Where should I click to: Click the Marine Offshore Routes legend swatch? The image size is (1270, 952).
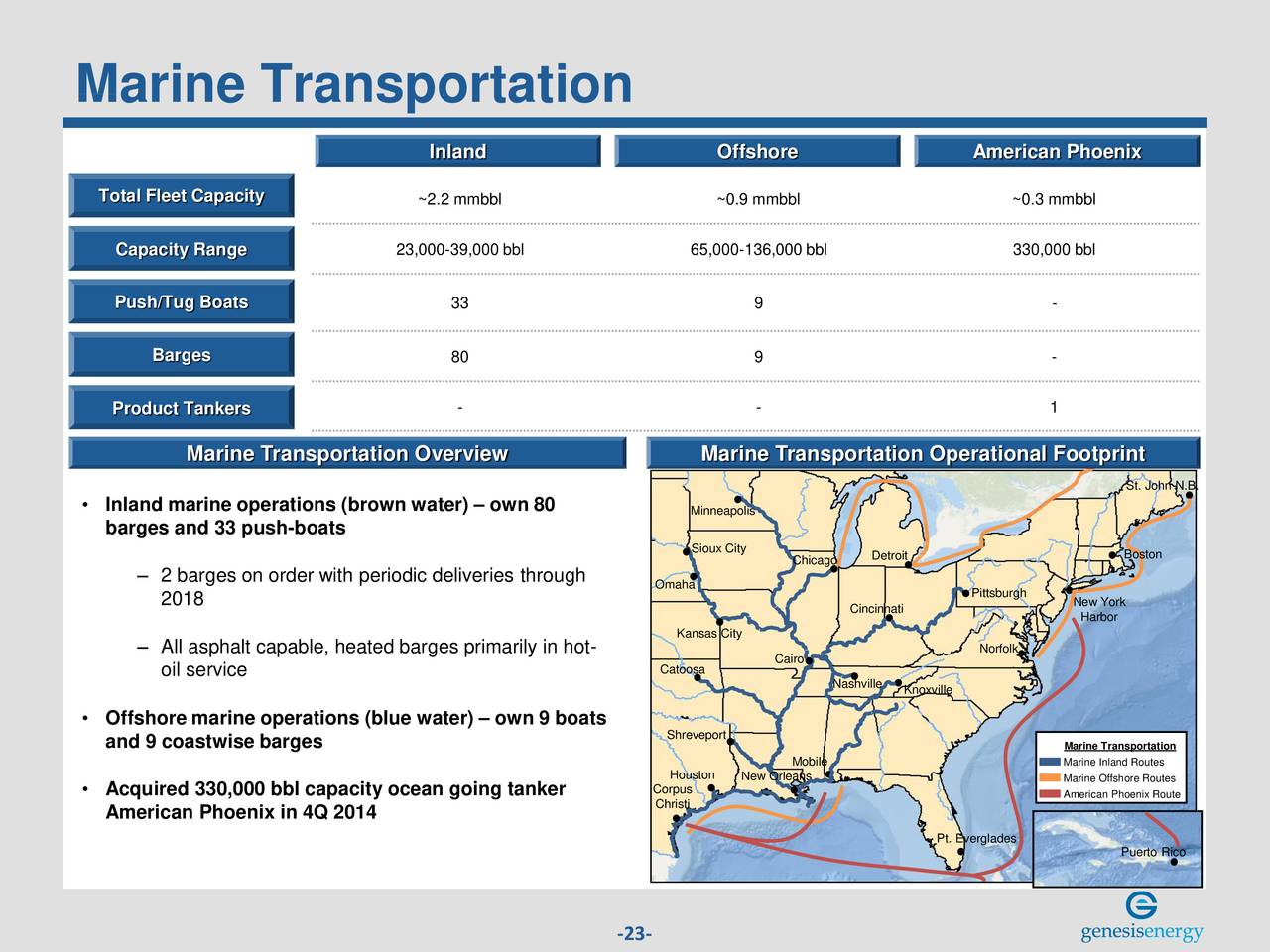point(1049,778)
